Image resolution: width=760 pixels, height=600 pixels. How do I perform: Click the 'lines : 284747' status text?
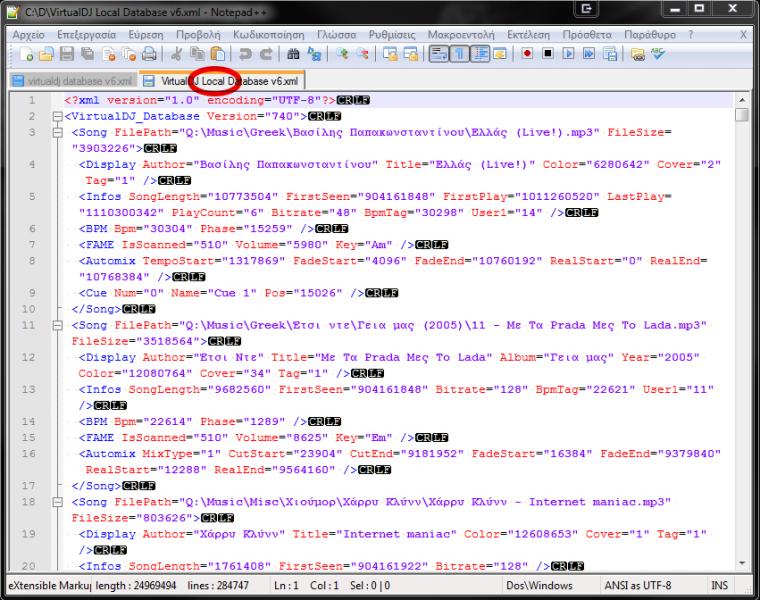[218, 585]
